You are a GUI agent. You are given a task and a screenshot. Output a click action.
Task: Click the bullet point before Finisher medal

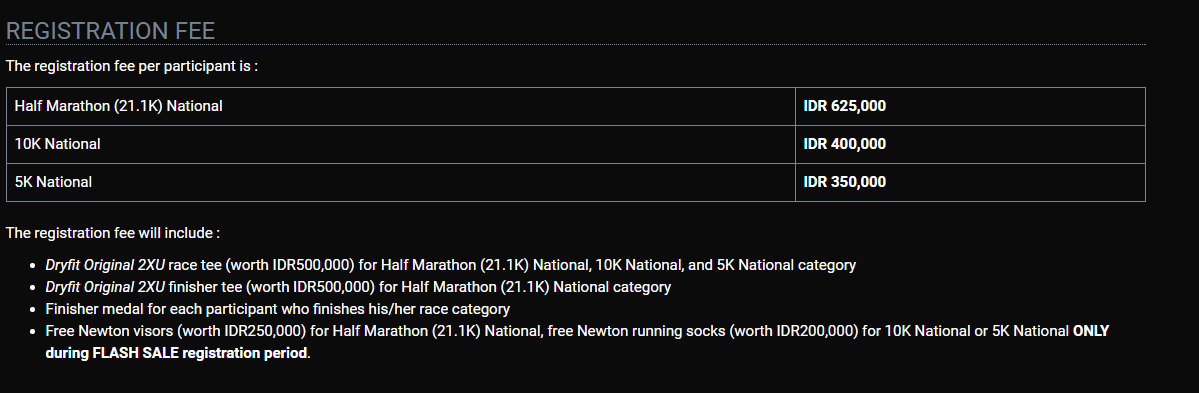[32, 310]
